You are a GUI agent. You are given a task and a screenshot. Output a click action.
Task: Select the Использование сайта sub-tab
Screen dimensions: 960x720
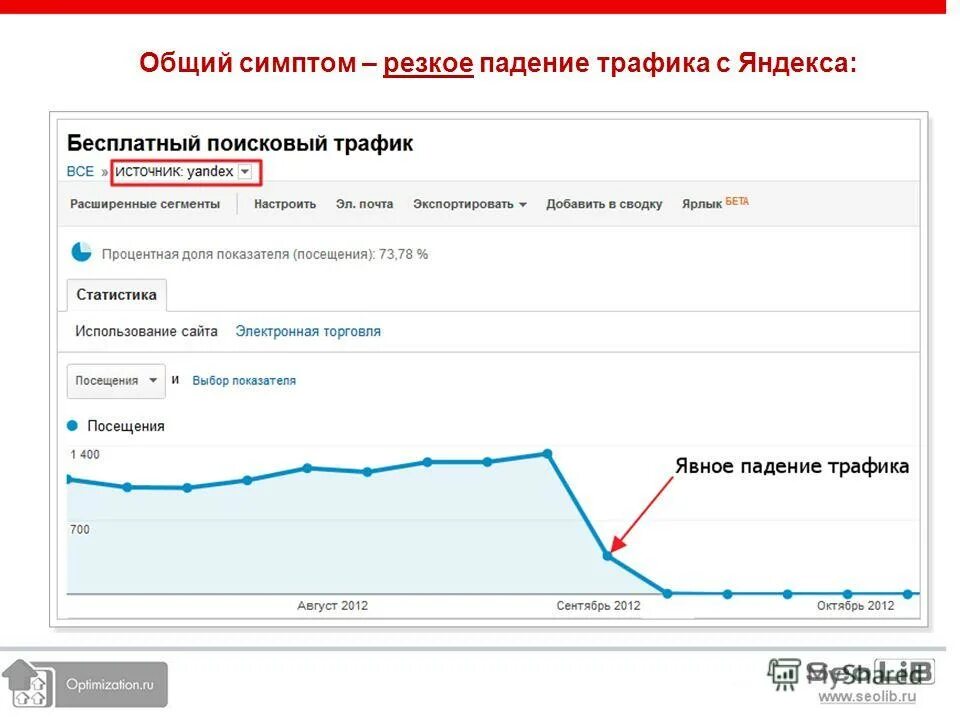click(146, 331)
